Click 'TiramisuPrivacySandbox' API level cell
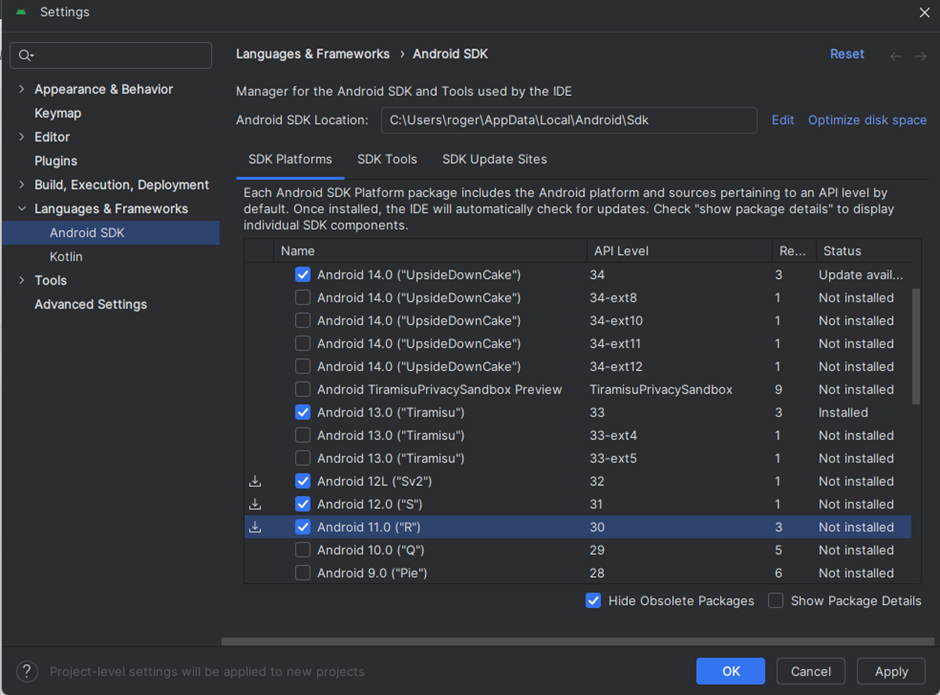940x695 pixels. (x=661, y=389)
